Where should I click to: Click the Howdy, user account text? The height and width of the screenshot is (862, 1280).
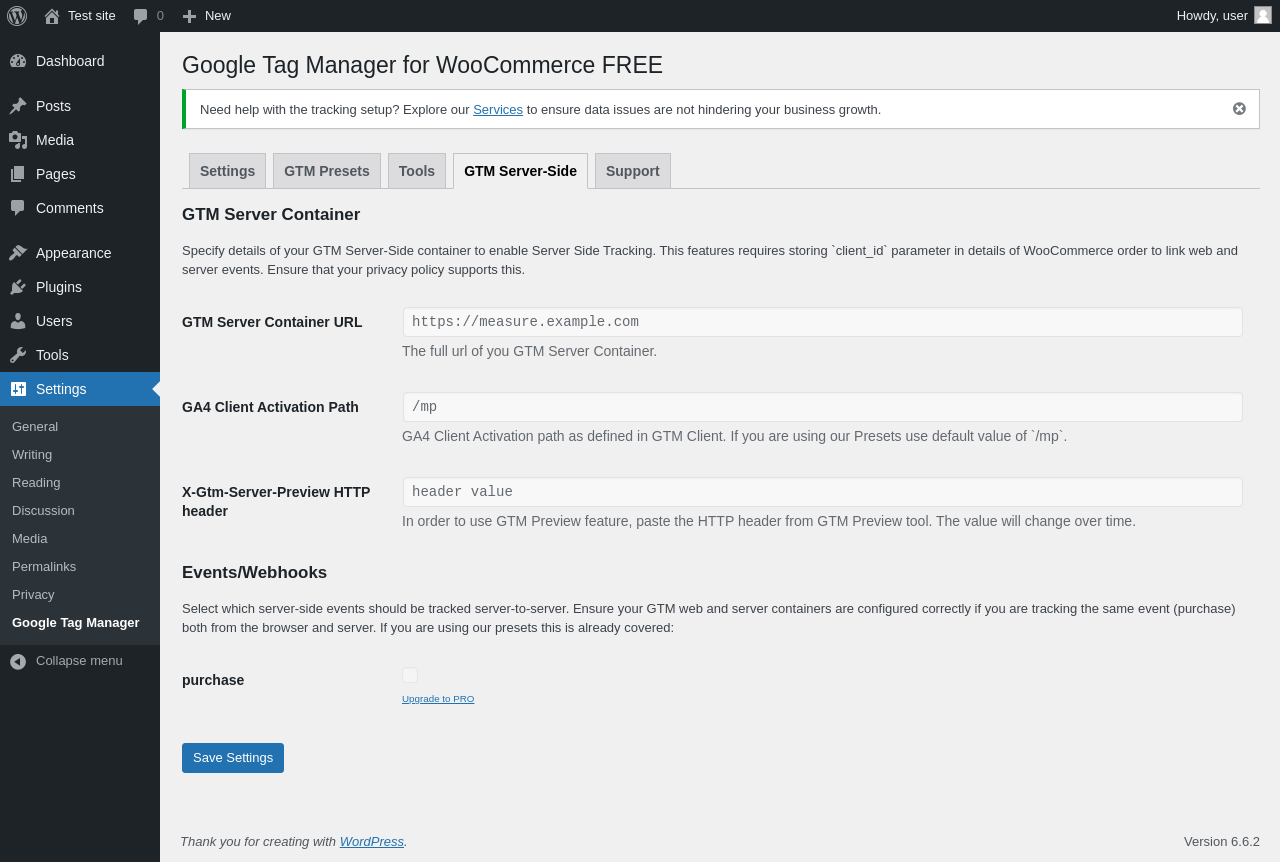pyautogui.click(x=1212, y=16)
